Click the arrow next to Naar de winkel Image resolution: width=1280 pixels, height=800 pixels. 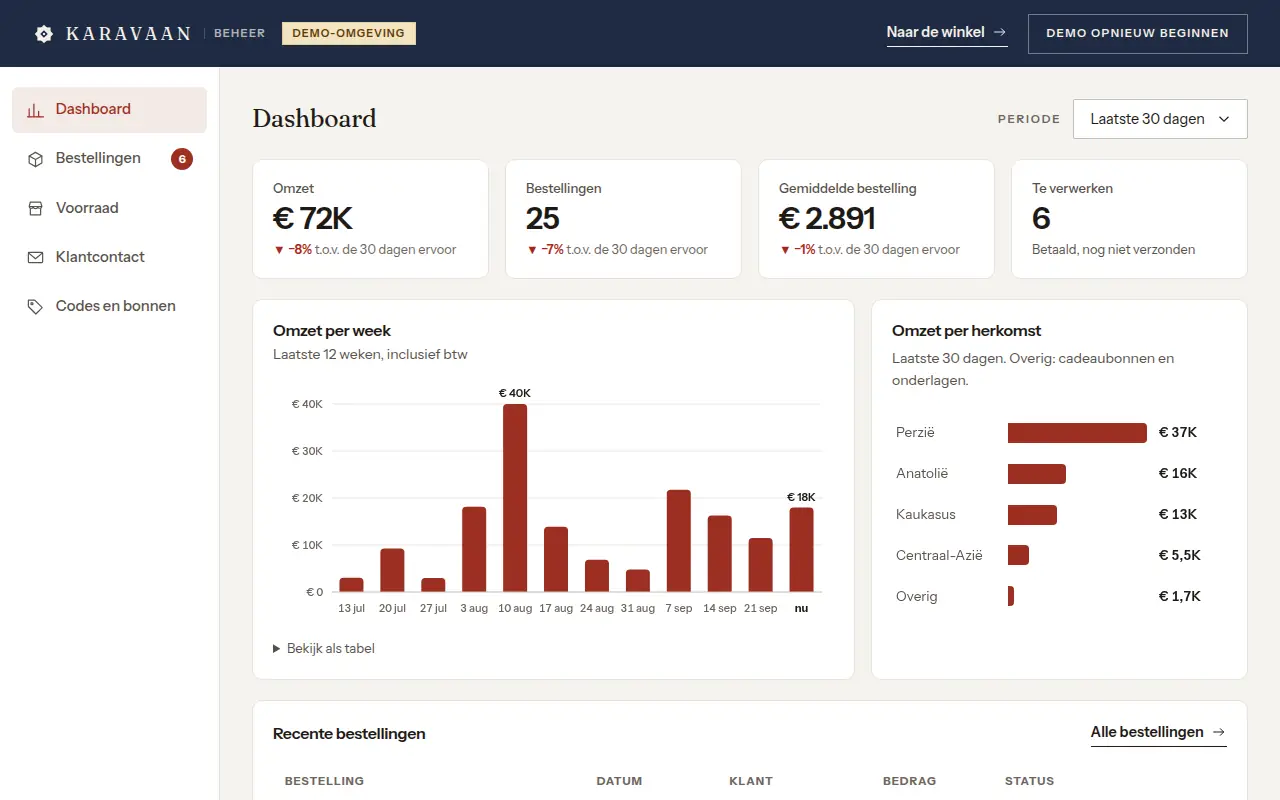point(1000,32)
